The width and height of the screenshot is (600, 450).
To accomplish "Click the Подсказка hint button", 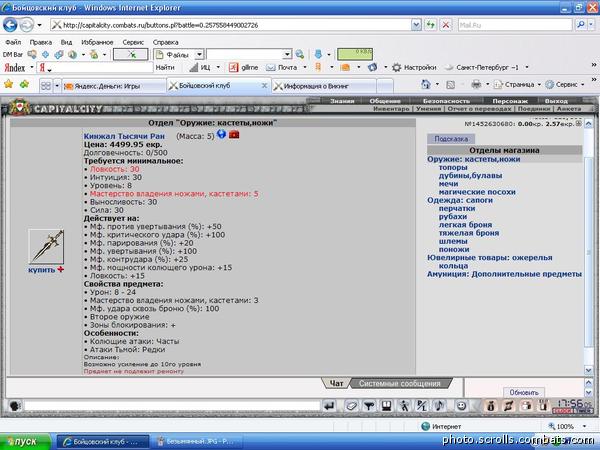I will 451,139.
